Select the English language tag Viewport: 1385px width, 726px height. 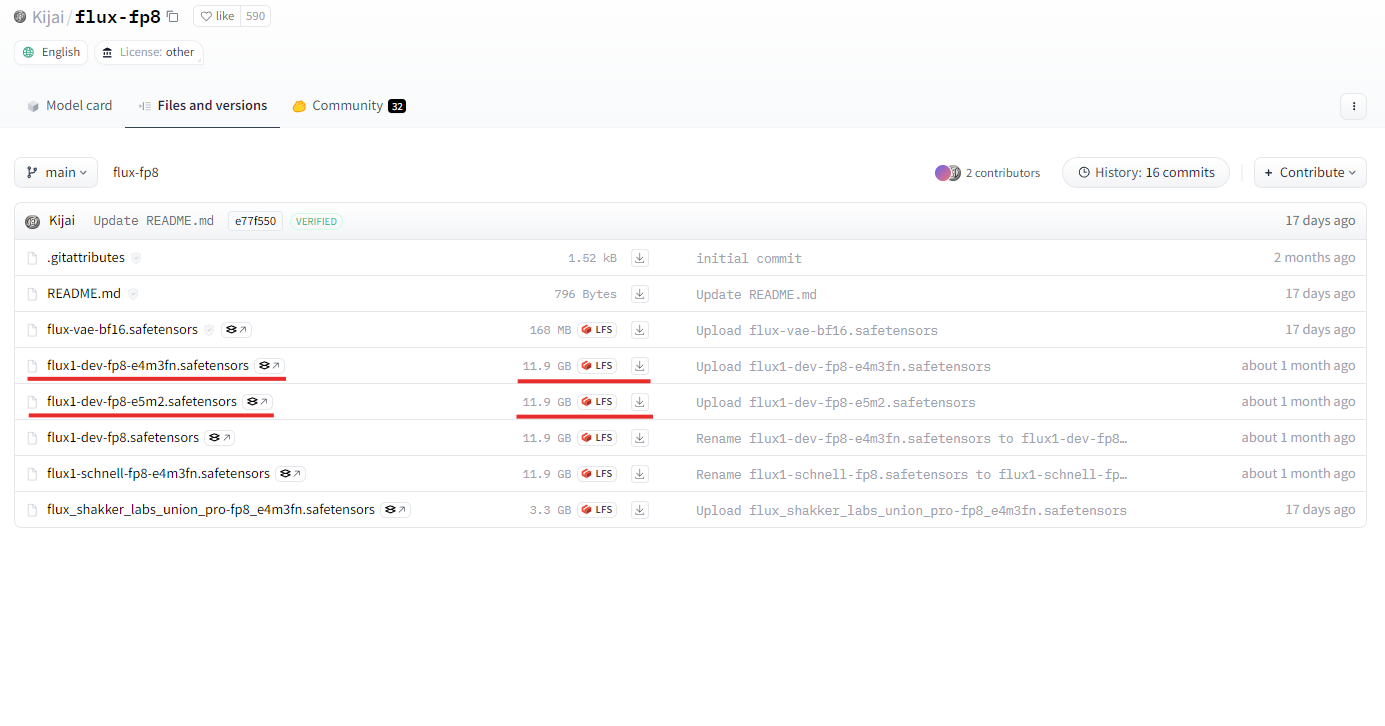pyautogui.click(x=51, y=52)
